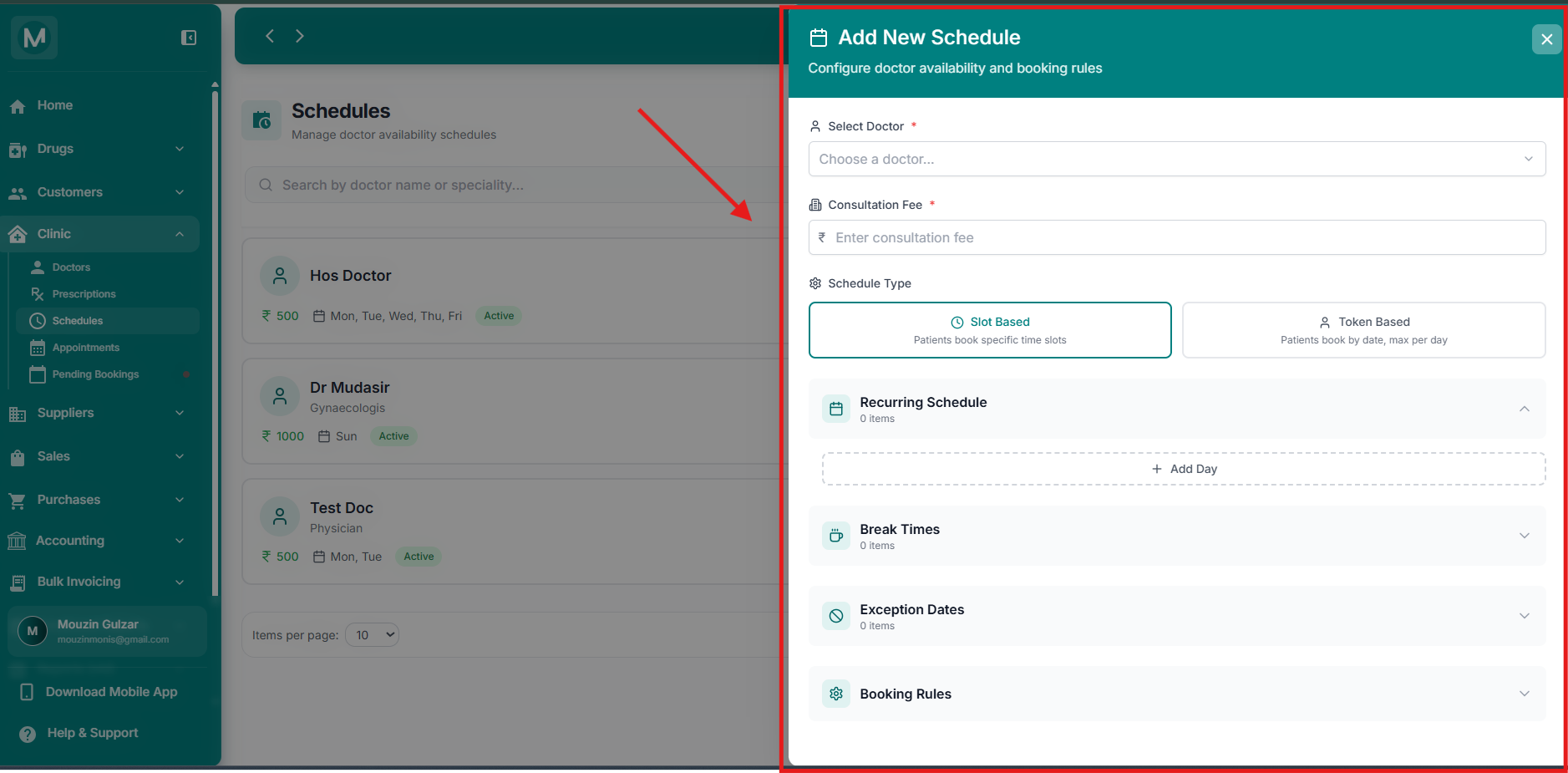Focus the Enter consultation fee field

coord(1177,237)
